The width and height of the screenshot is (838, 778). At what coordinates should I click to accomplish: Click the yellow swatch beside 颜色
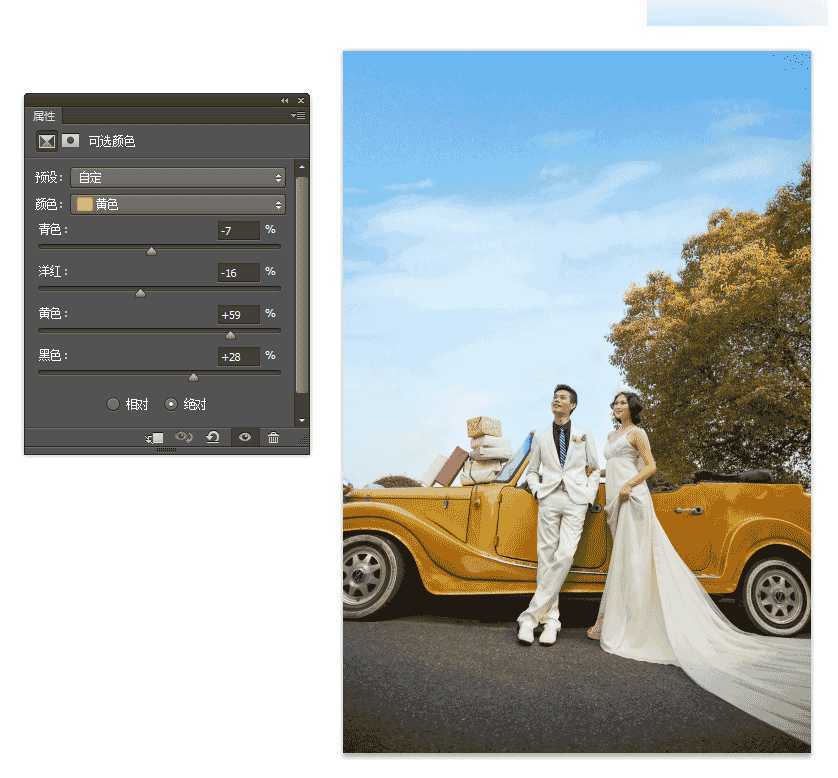(x=84, y=204)
